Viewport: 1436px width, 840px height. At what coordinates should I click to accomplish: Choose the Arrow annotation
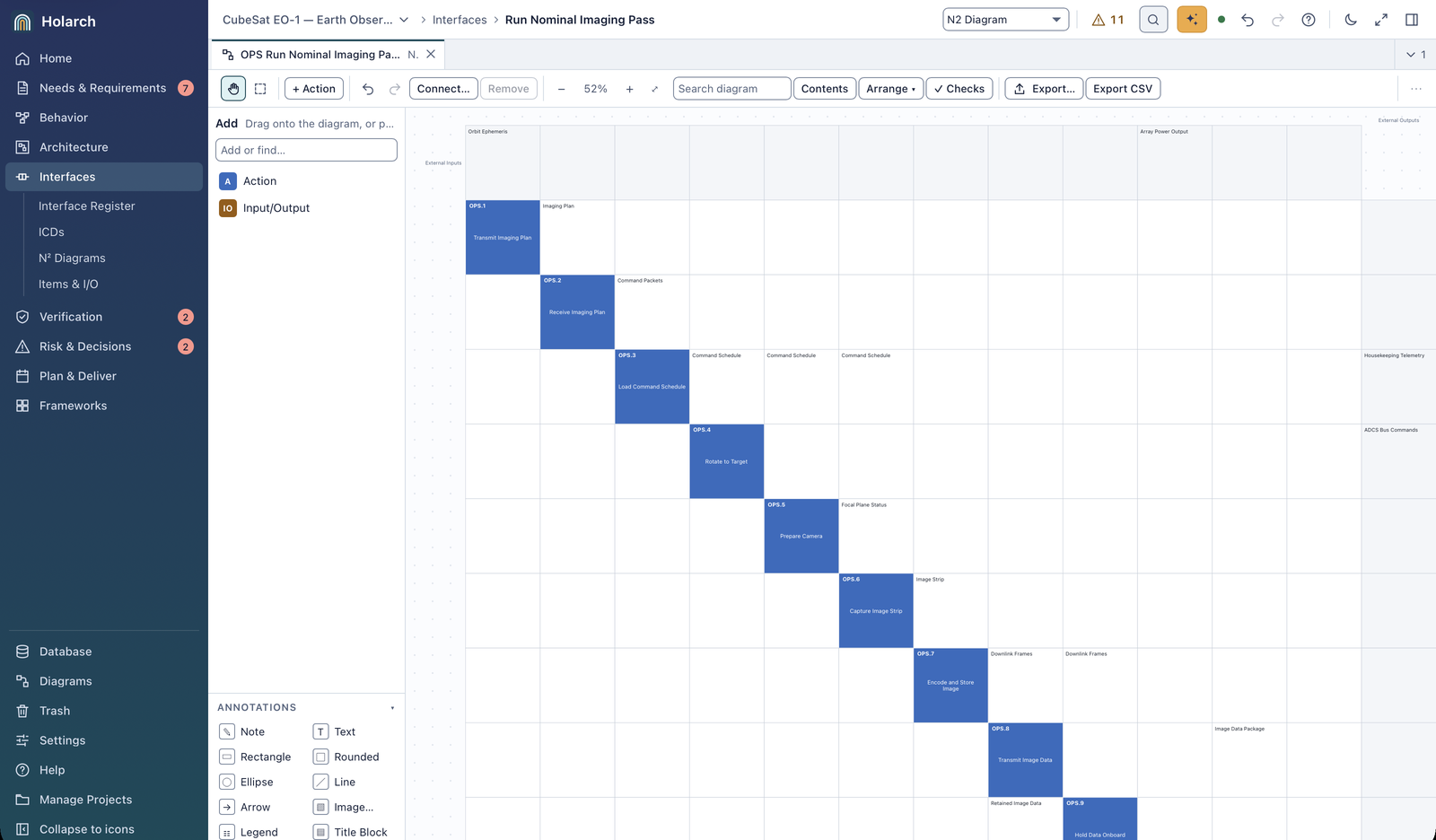click(x=246, y=808)
